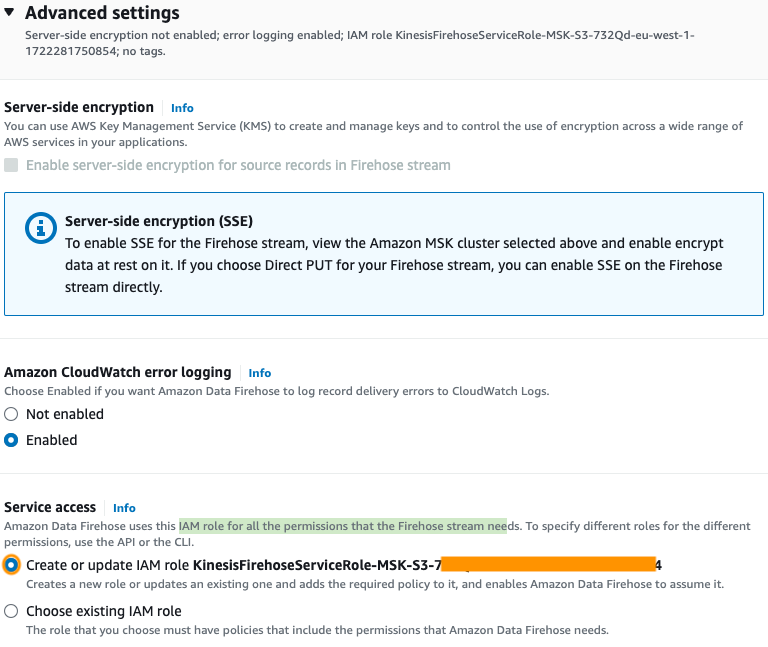Choose Create or update IAM role radio
768x647 pixels.
click(11, 565)
